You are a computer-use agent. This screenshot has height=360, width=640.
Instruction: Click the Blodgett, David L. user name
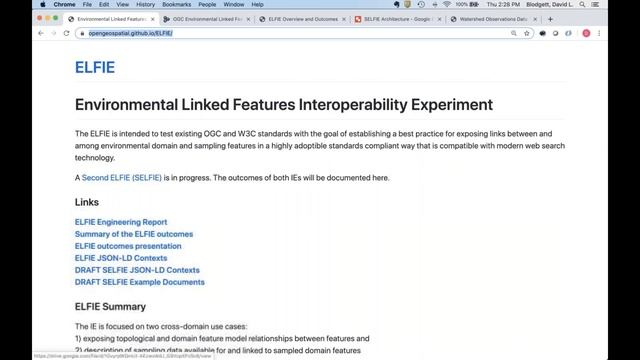(549, 4)
